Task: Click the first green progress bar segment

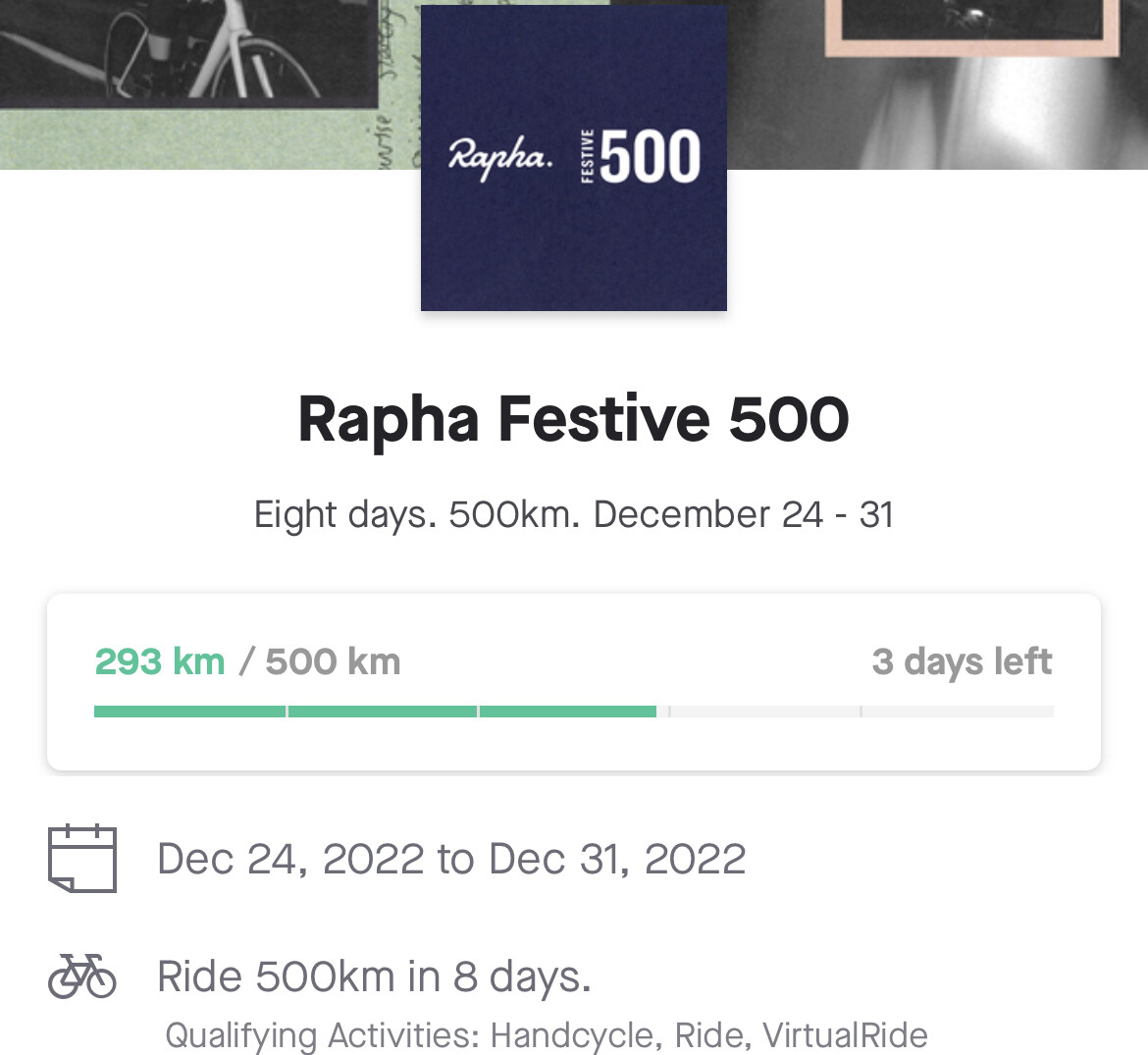Action: [189, 712]
